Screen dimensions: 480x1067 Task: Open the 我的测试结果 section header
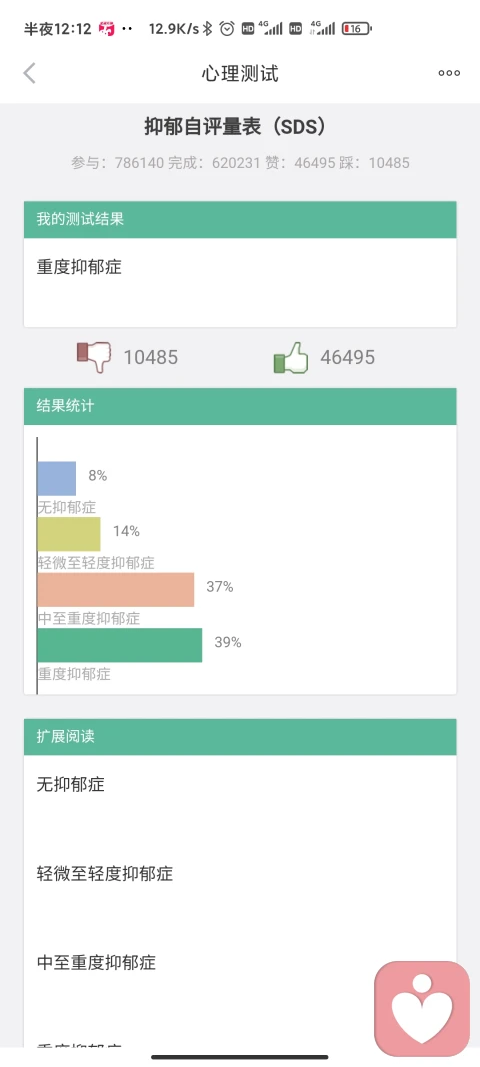[240, 219]
